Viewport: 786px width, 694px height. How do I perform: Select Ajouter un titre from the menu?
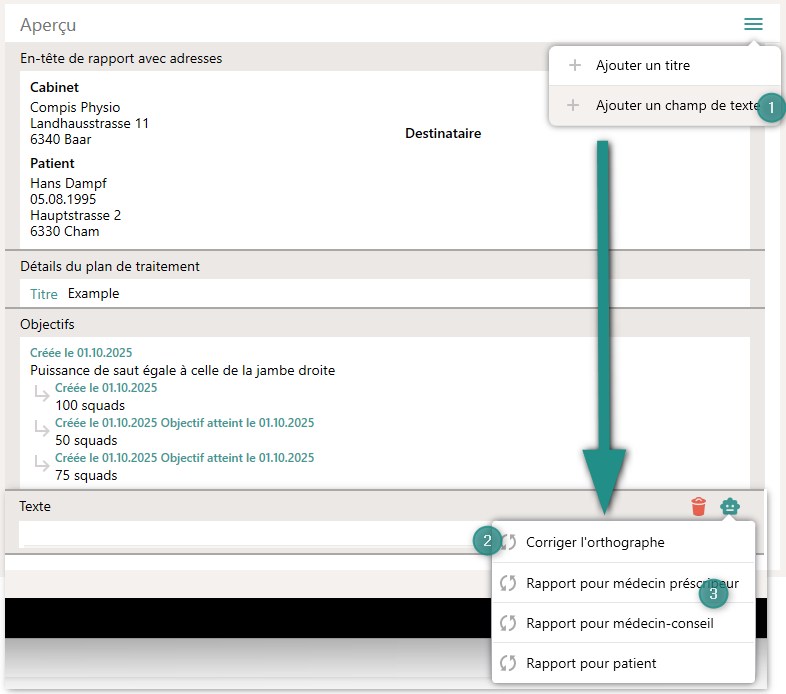click(x=642, y=66)
